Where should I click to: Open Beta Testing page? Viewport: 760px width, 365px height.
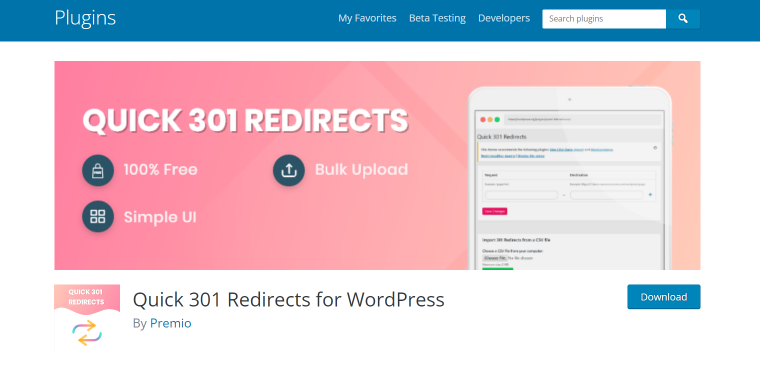tap(437, 18)
